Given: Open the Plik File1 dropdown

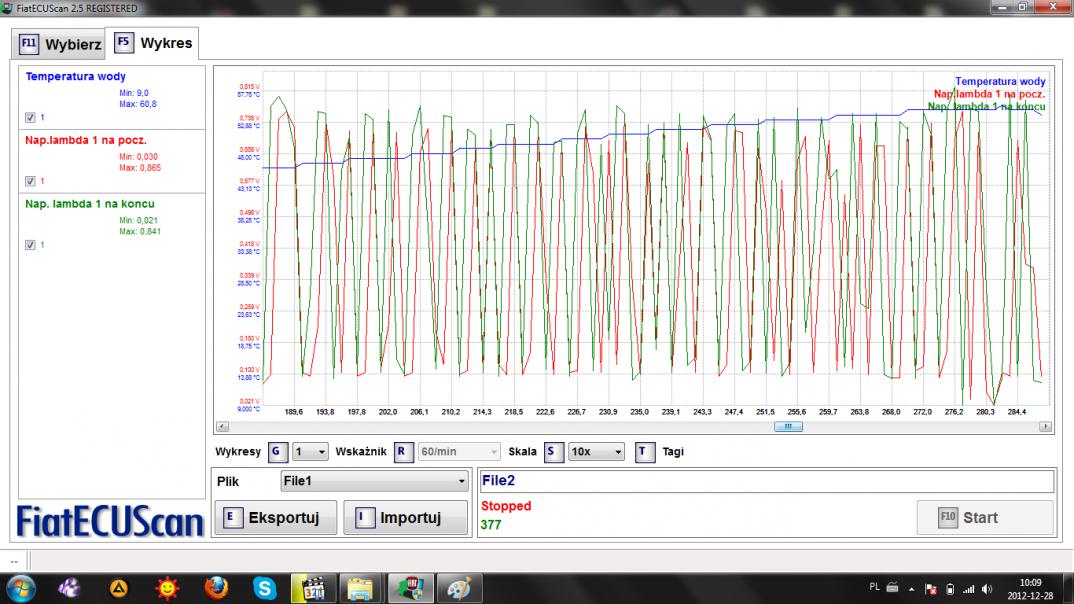Looking at the screenshot, I should (375, 481).
